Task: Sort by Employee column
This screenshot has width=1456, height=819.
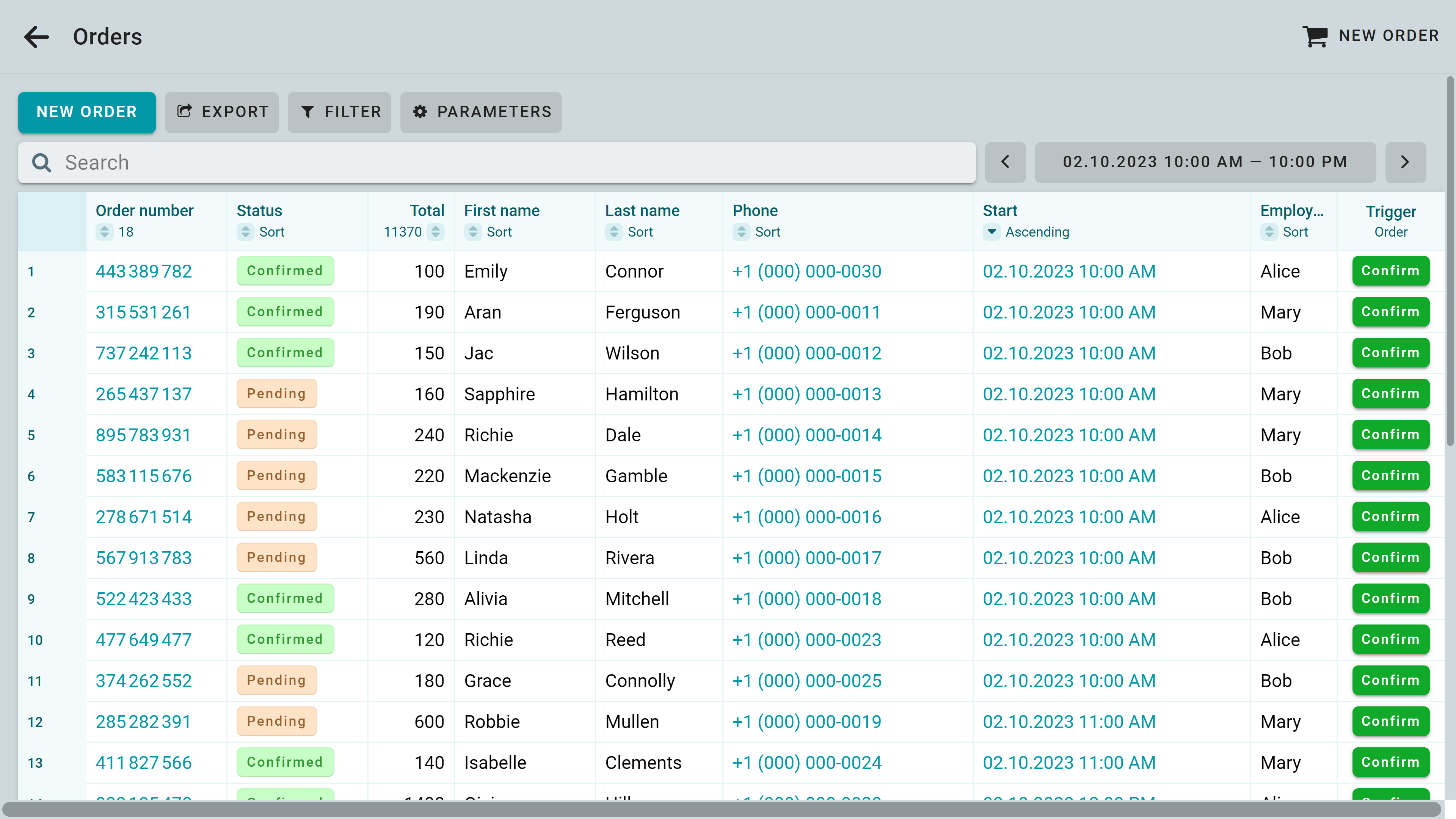Action: click(x=1269, y=232)
